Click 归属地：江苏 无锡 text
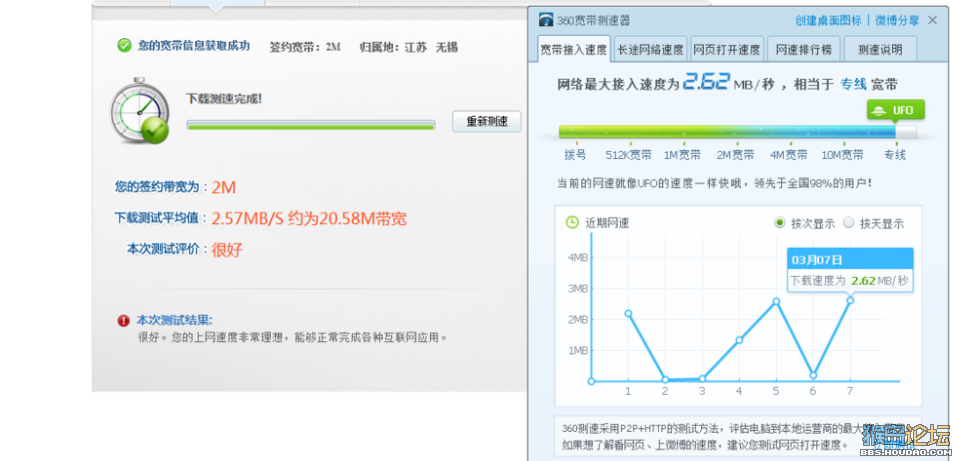 [x=408, y=47]
